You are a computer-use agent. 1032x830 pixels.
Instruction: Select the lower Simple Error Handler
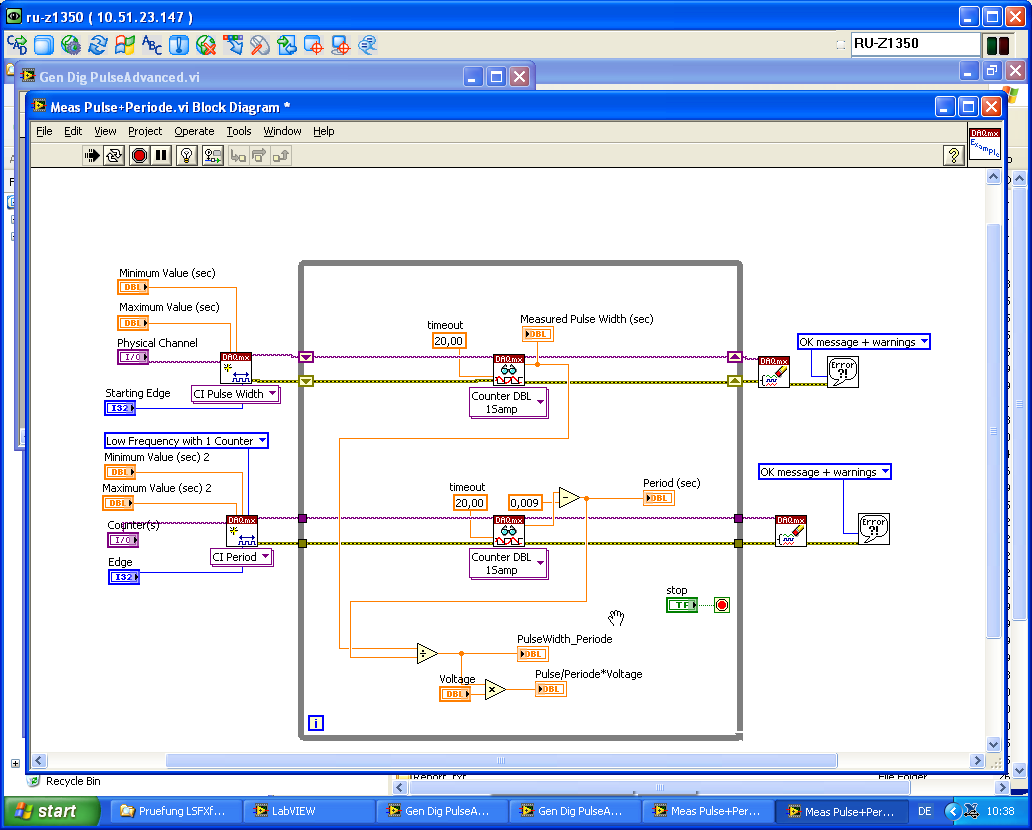click(x=874, y=529)
